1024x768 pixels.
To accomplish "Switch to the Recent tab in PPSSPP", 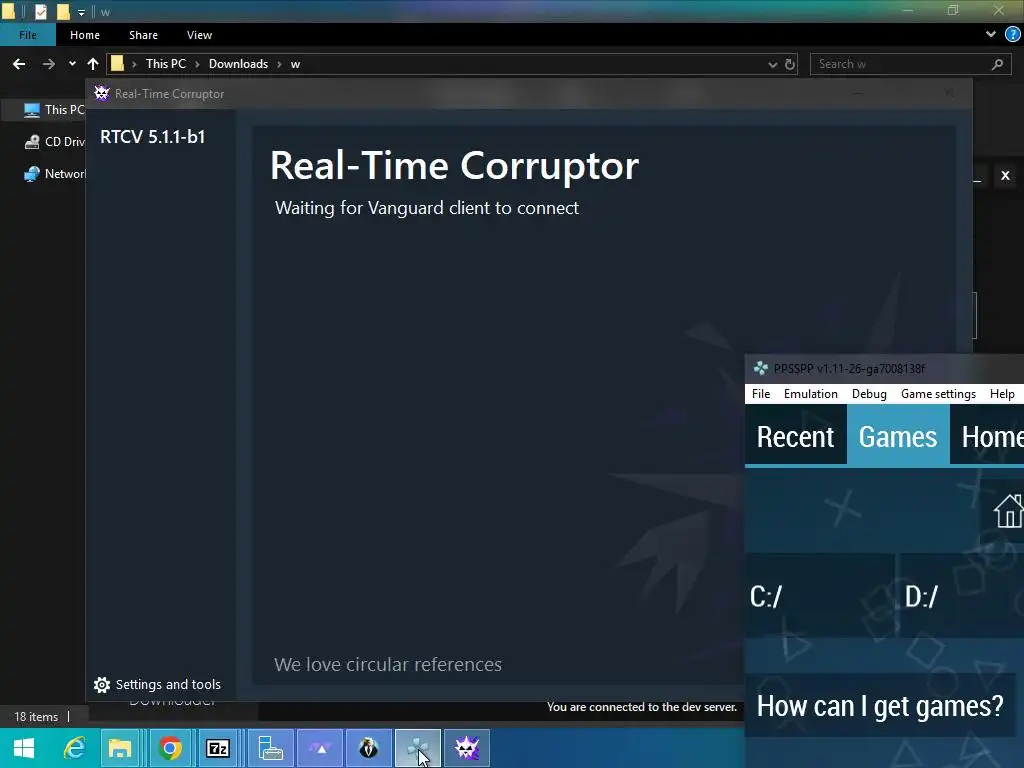I will [x=795, y=436].
